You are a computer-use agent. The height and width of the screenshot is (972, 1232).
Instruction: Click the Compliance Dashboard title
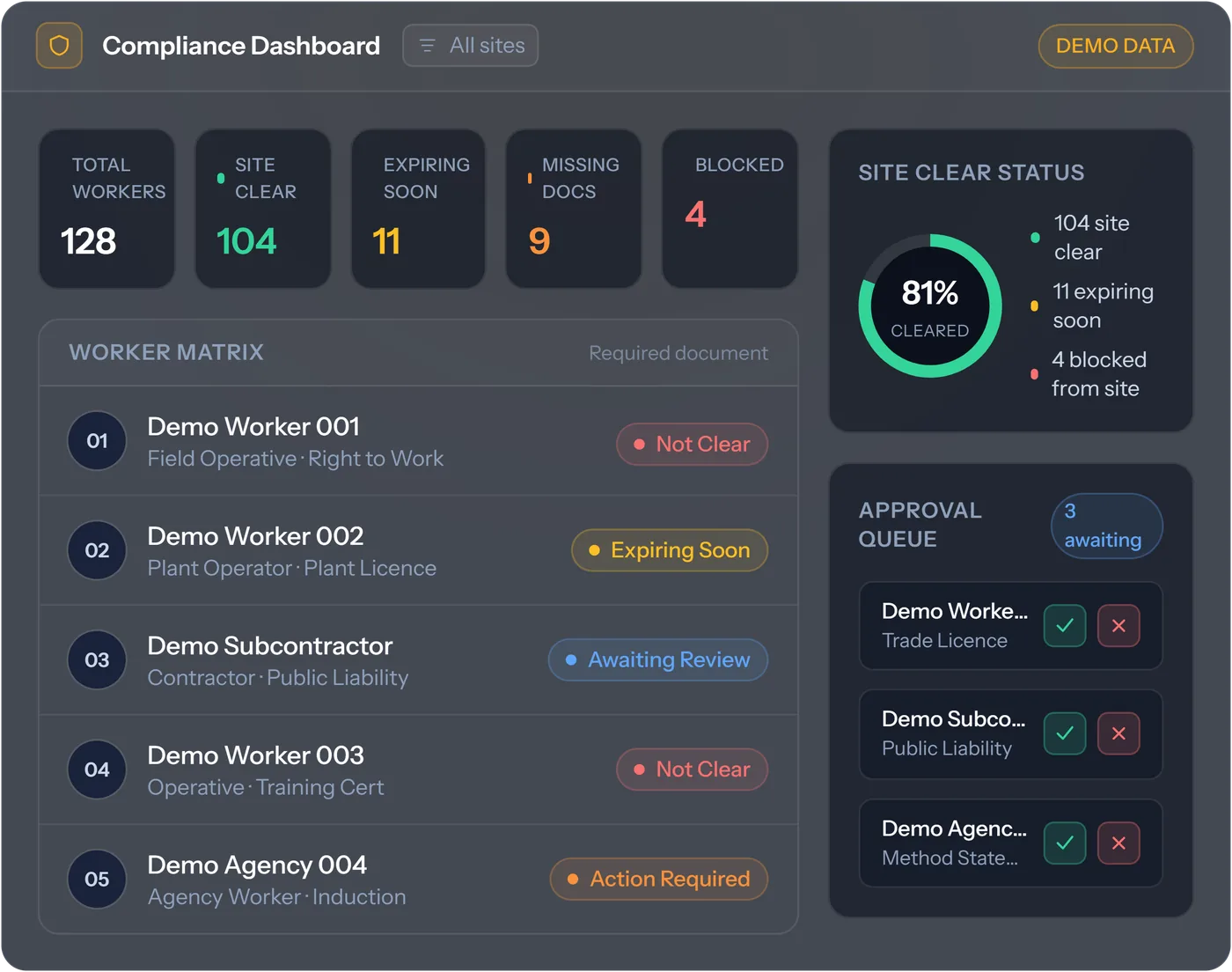241,46
